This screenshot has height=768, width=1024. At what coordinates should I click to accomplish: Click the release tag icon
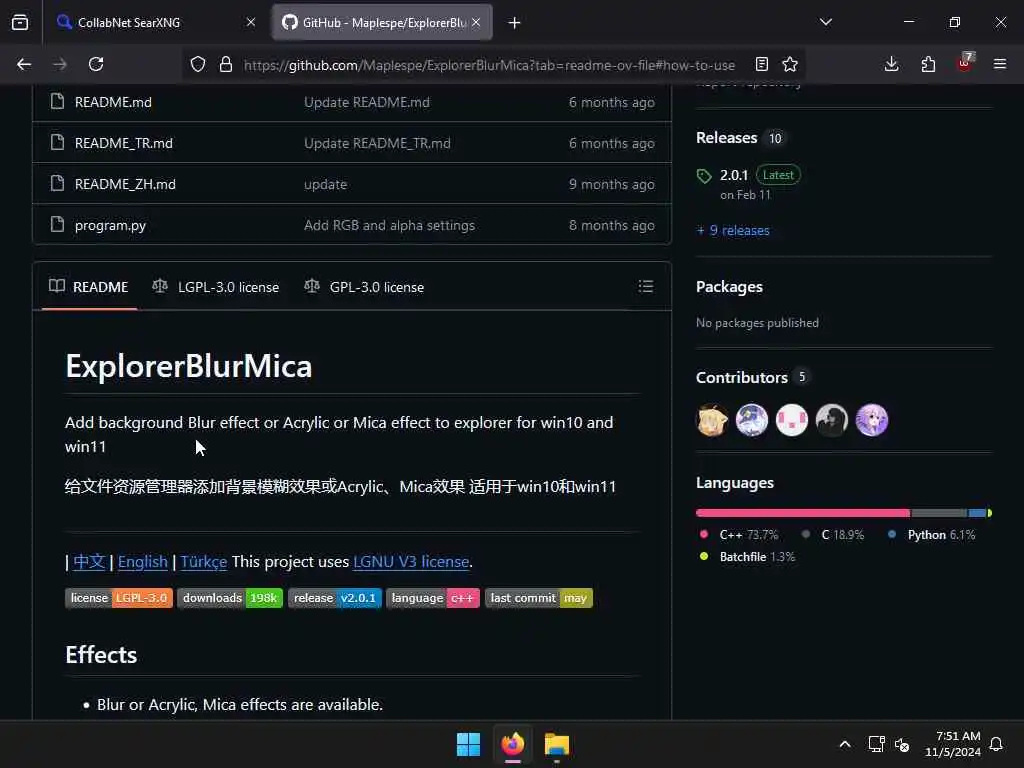[703, 176]
